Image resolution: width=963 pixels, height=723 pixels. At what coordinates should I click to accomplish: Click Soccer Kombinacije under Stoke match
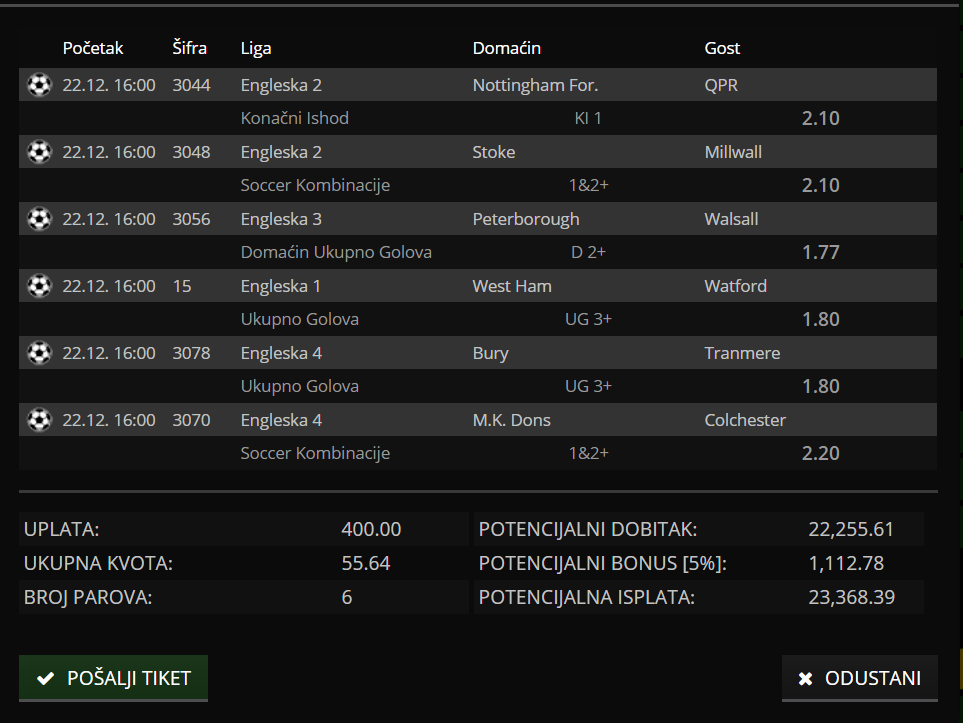click(x=315, y=185)
